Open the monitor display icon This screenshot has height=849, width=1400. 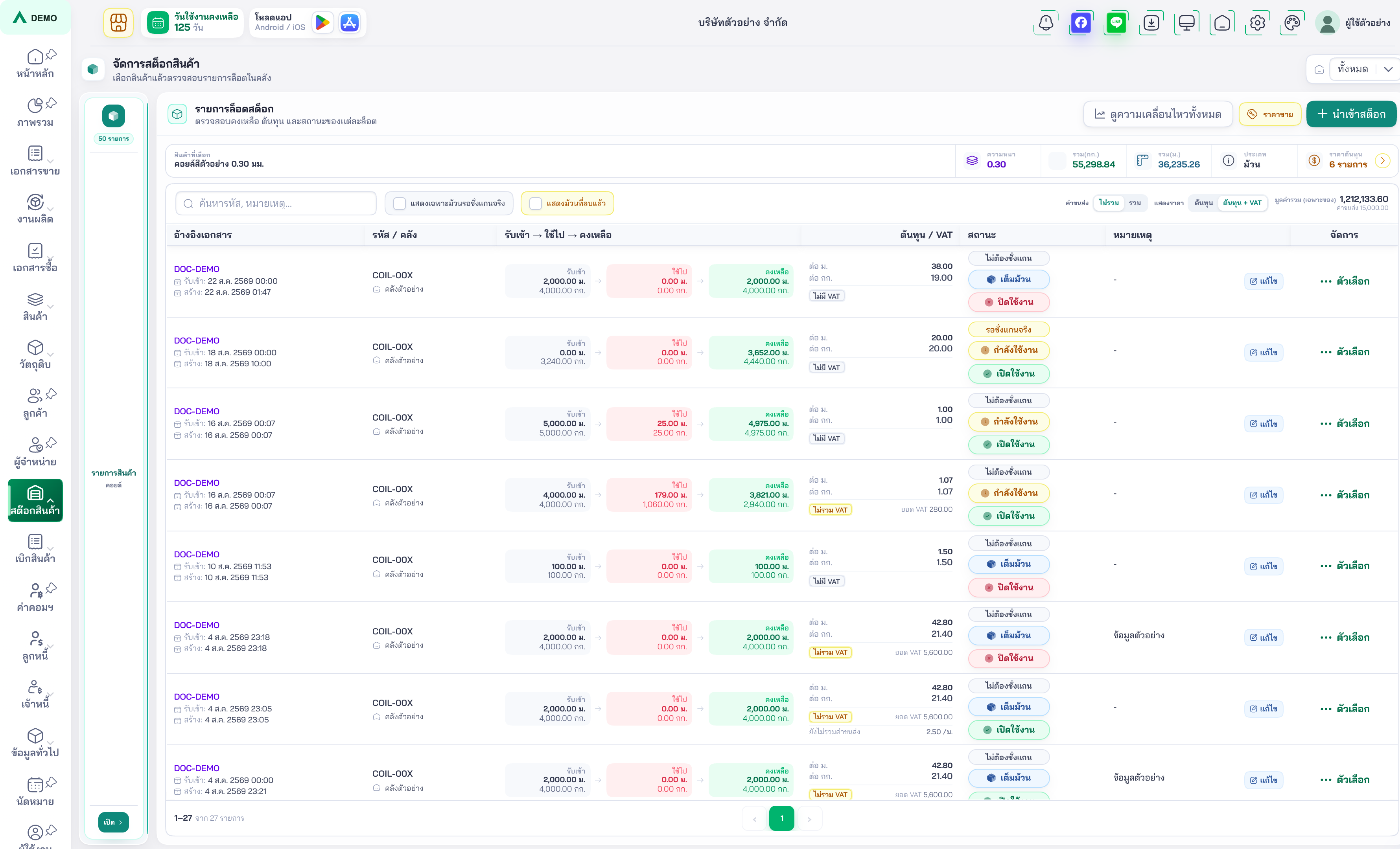1186,23
